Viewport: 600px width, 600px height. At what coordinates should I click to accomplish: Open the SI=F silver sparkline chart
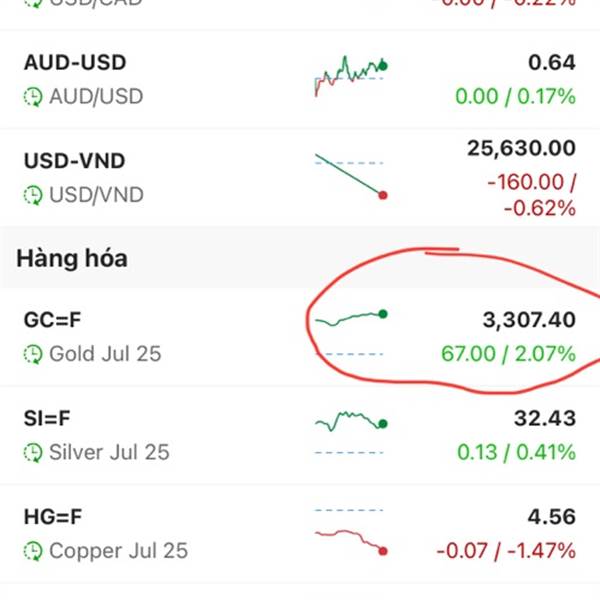[351, 434]
